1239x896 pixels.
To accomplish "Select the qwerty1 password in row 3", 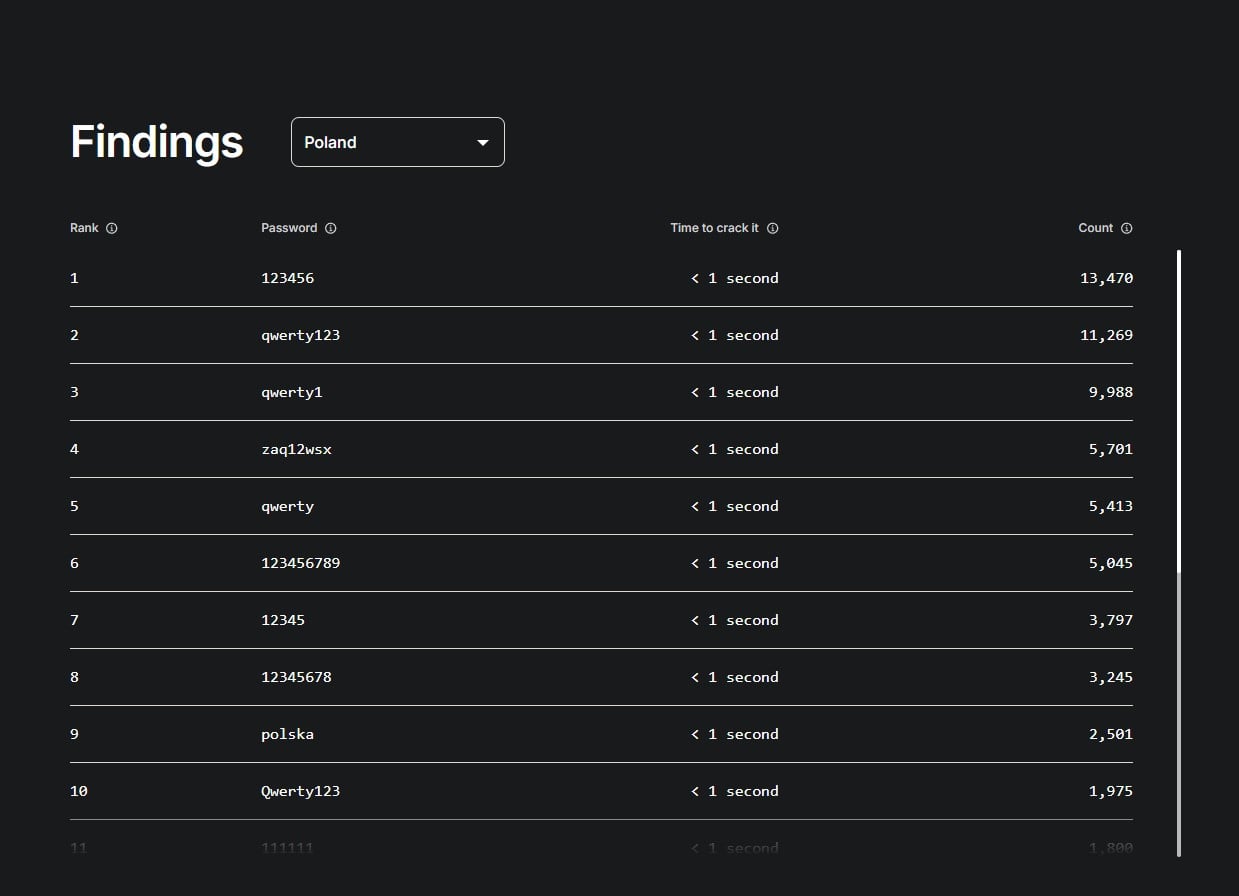I will pyautogui.click(x=291, y=392).
